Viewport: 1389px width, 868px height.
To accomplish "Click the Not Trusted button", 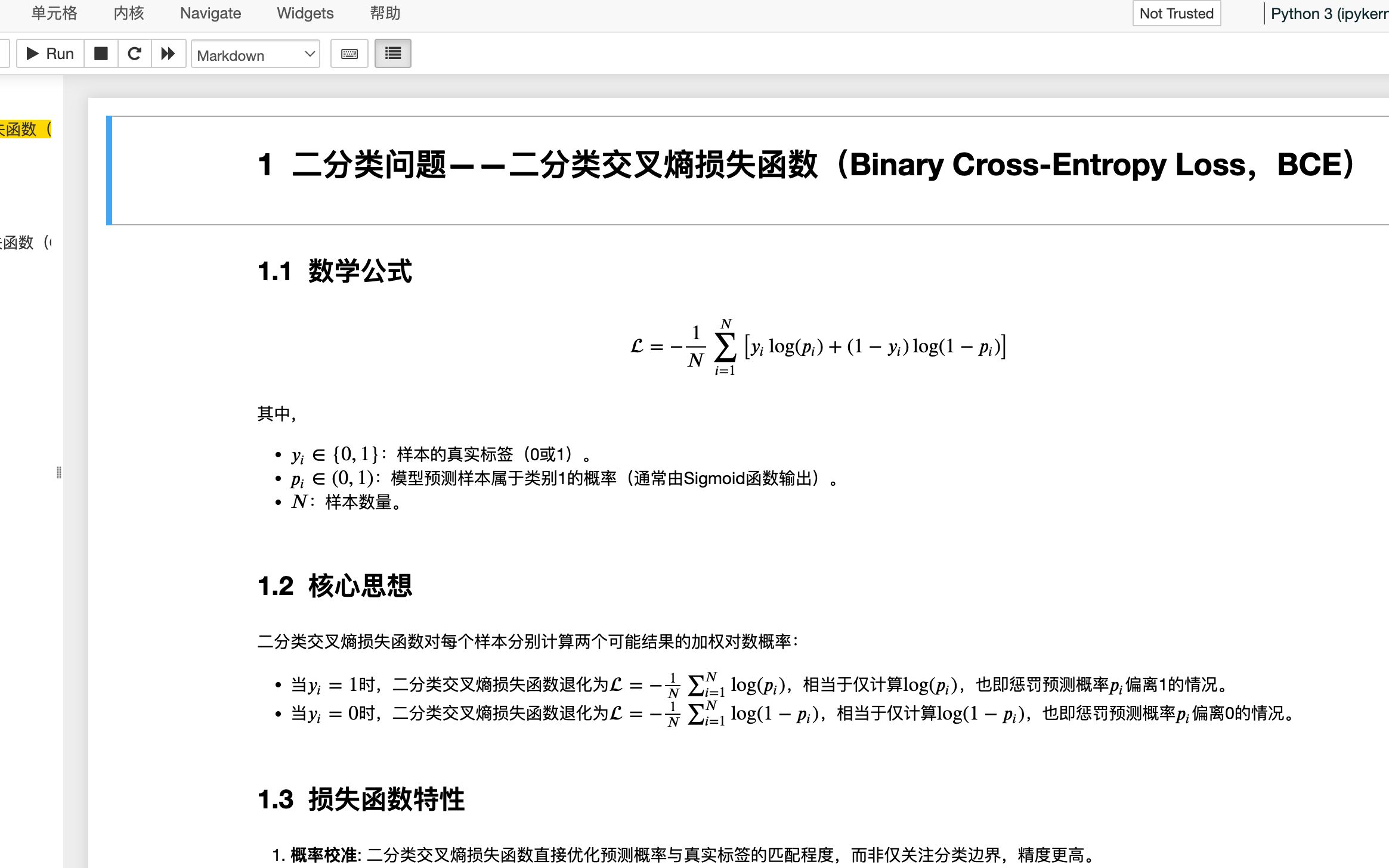I will pyautogui.click(x=1177, y=13).
